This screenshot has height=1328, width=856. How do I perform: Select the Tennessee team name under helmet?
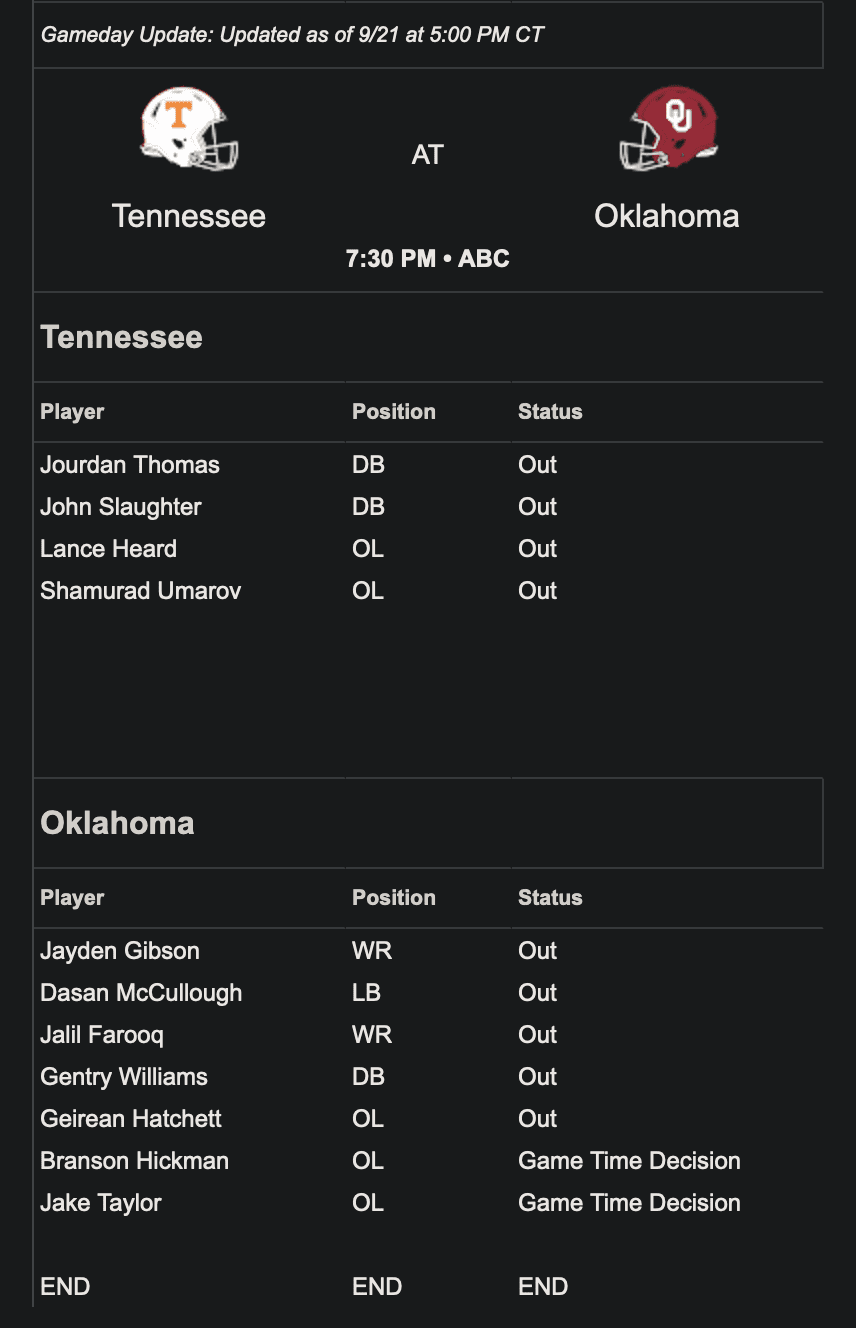tap(189, 216)
